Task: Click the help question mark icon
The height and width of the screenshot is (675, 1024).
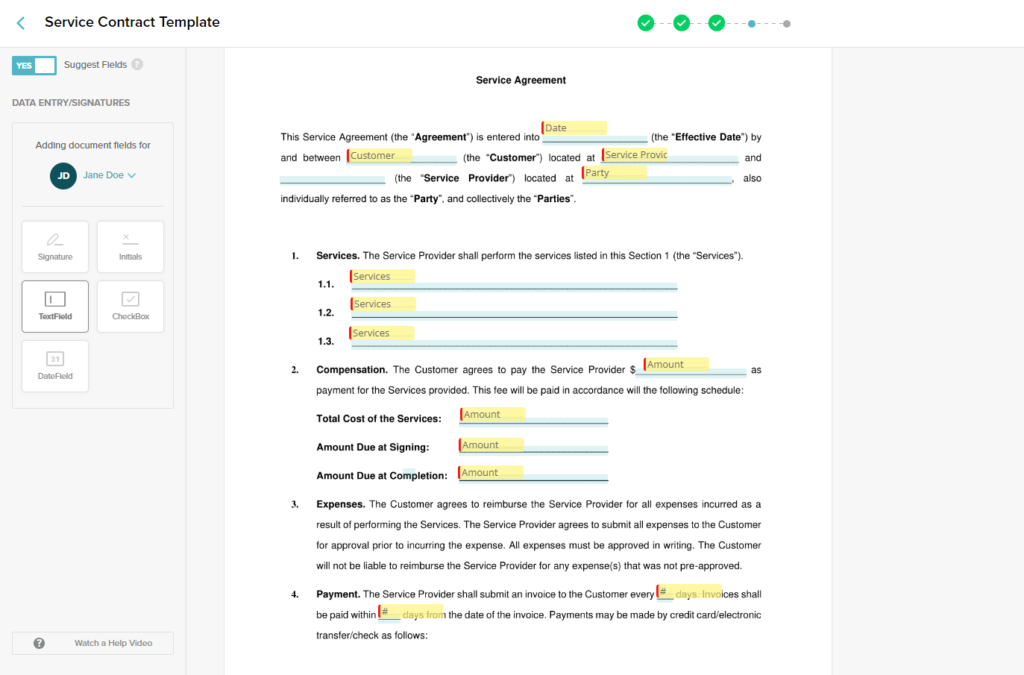Action: tap(38, 643)
